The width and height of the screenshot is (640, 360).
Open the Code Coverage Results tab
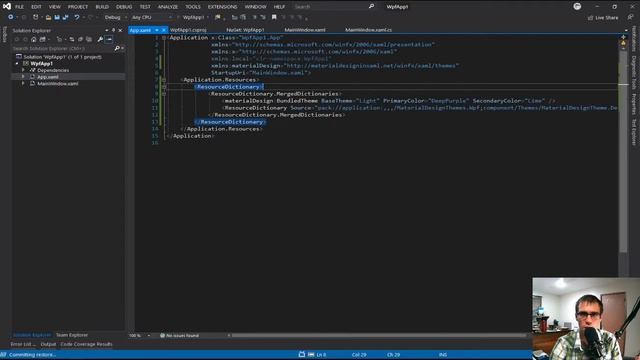point(86,344)
